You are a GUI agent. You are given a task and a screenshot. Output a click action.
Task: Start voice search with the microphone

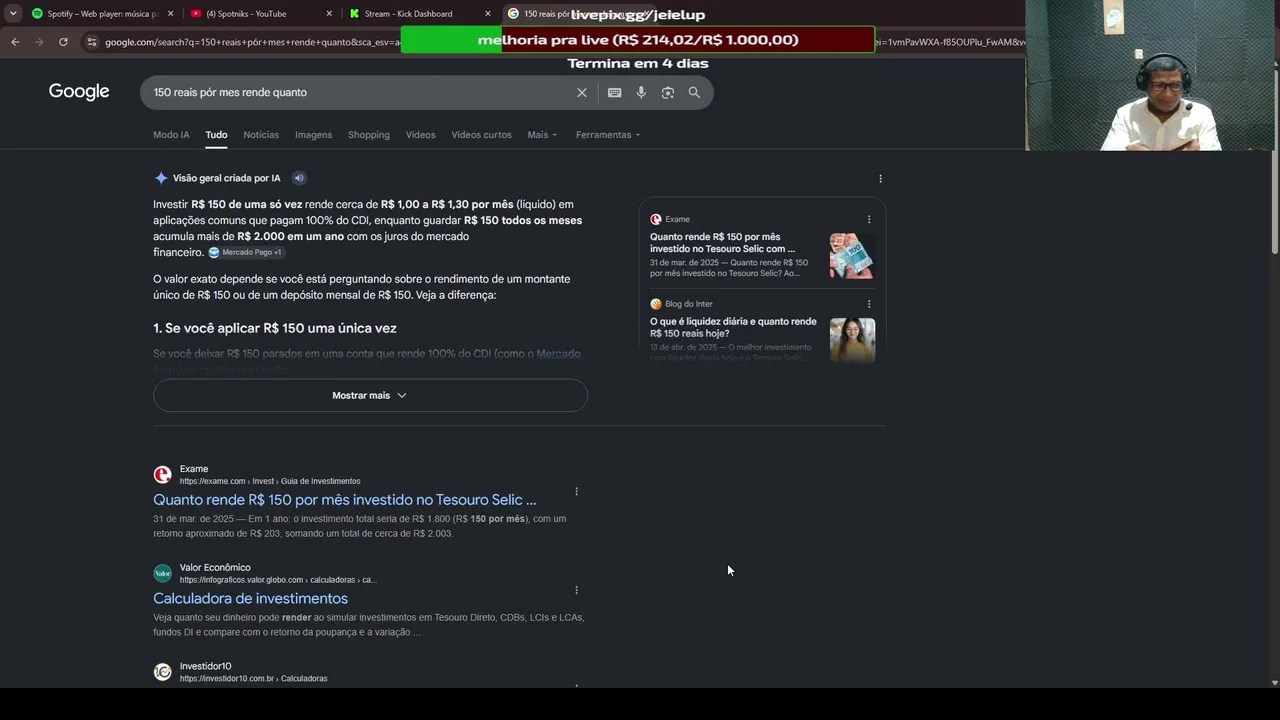click(x=641, y=92)
